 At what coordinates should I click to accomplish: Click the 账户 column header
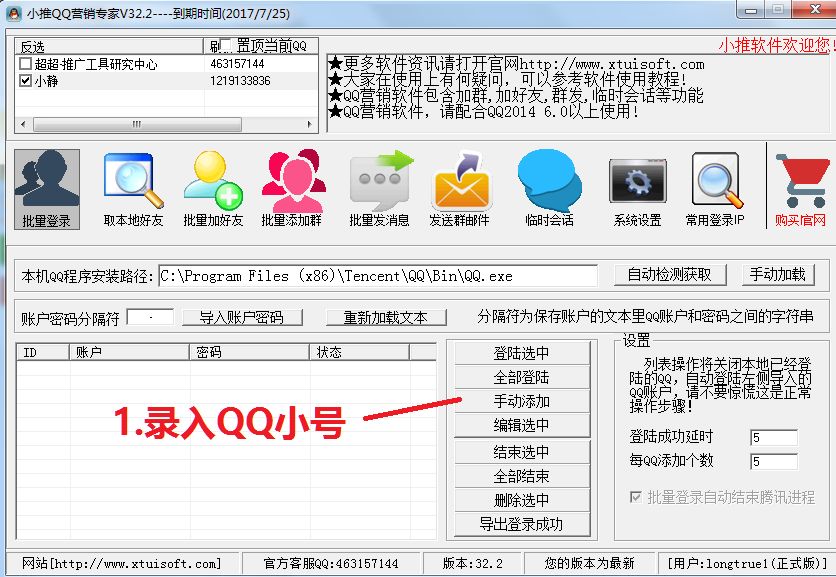coord(130,352)
